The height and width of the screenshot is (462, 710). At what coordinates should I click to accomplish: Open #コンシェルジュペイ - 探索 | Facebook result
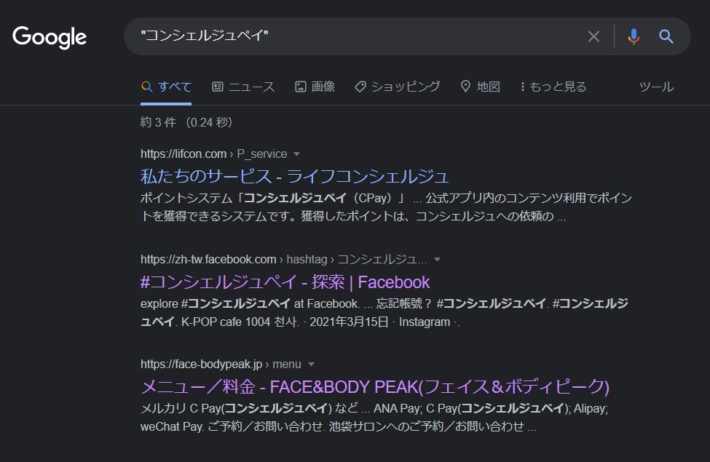point(285,282)
